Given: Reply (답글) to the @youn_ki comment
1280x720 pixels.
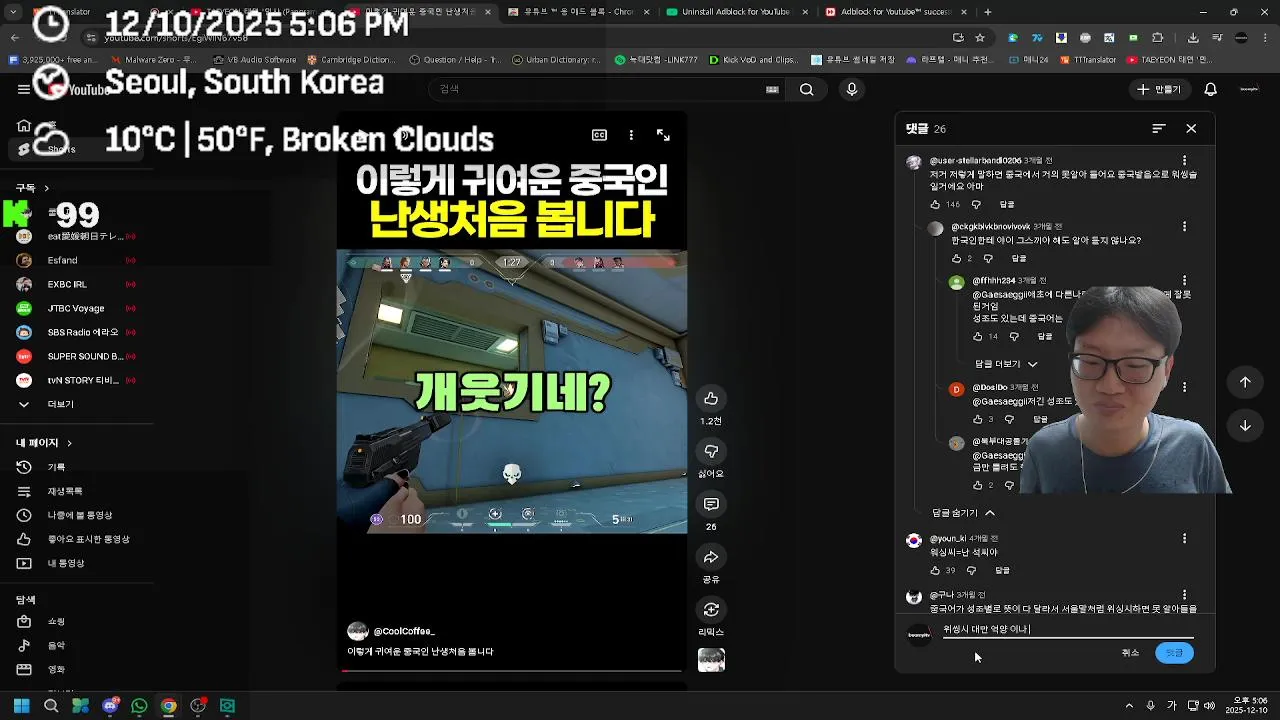Looking at the screenshot, I should tap(1003, 571).
